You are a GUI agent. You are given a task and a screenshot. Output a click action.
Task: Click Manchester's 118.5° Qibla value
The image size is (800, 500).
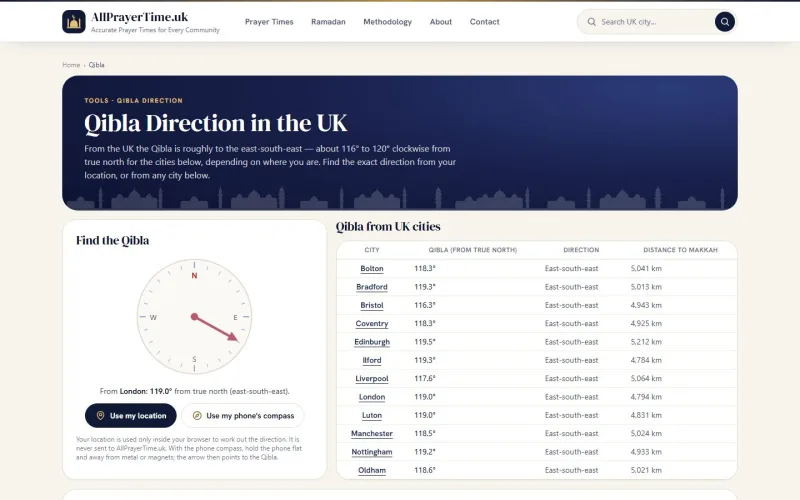tap(425, 434)
